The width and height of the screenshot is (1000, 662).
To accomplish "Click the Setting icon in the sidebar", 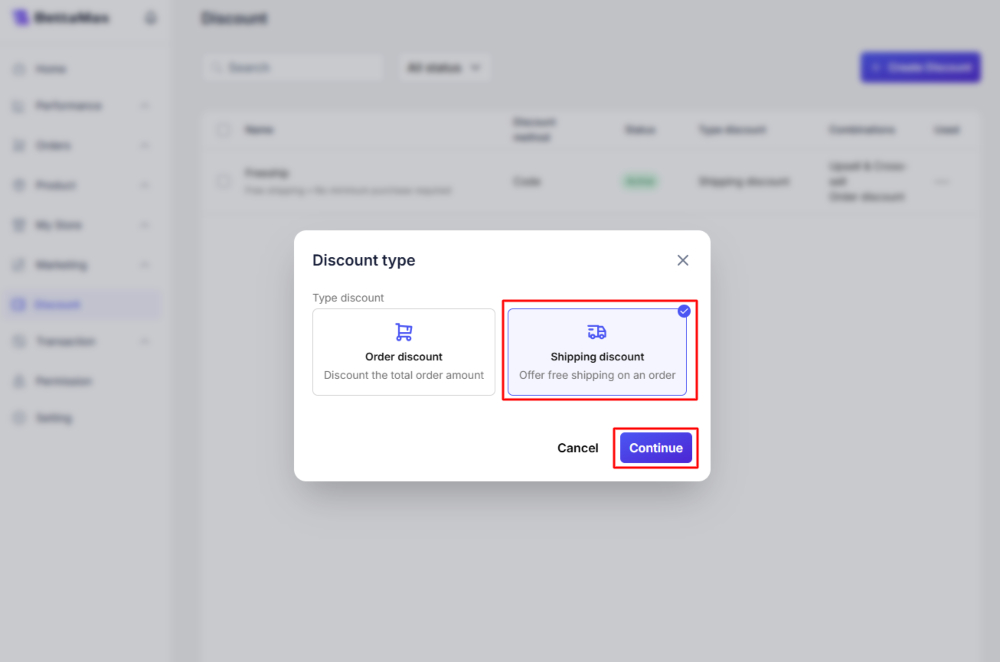I will tap(18, 418).
